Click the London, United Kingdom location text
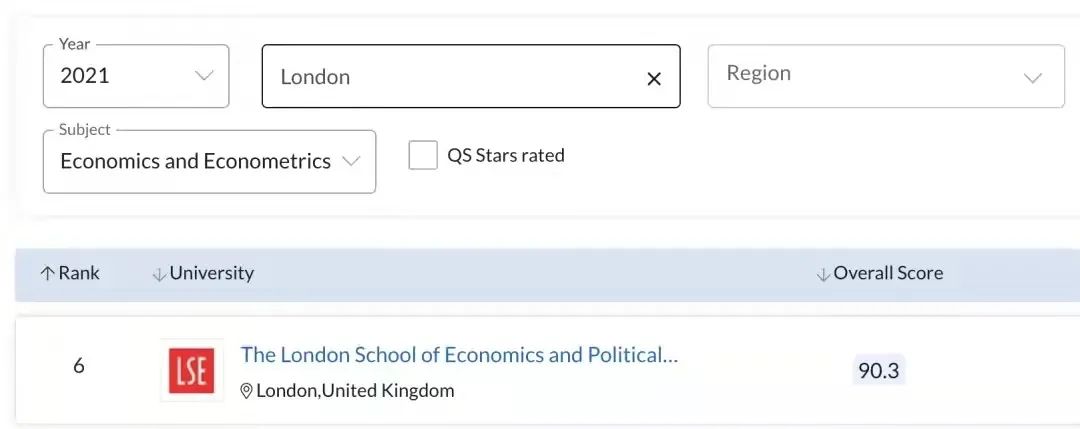 click(x=355, y=391)
